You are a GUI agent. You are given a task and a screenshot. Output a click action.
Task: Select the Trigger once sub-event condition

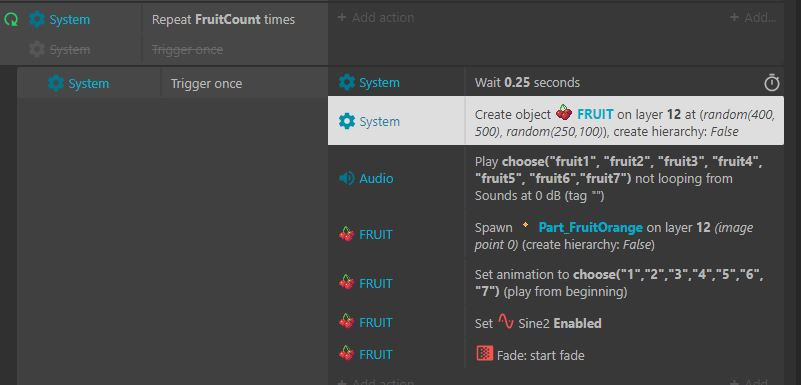coord(206,83)
